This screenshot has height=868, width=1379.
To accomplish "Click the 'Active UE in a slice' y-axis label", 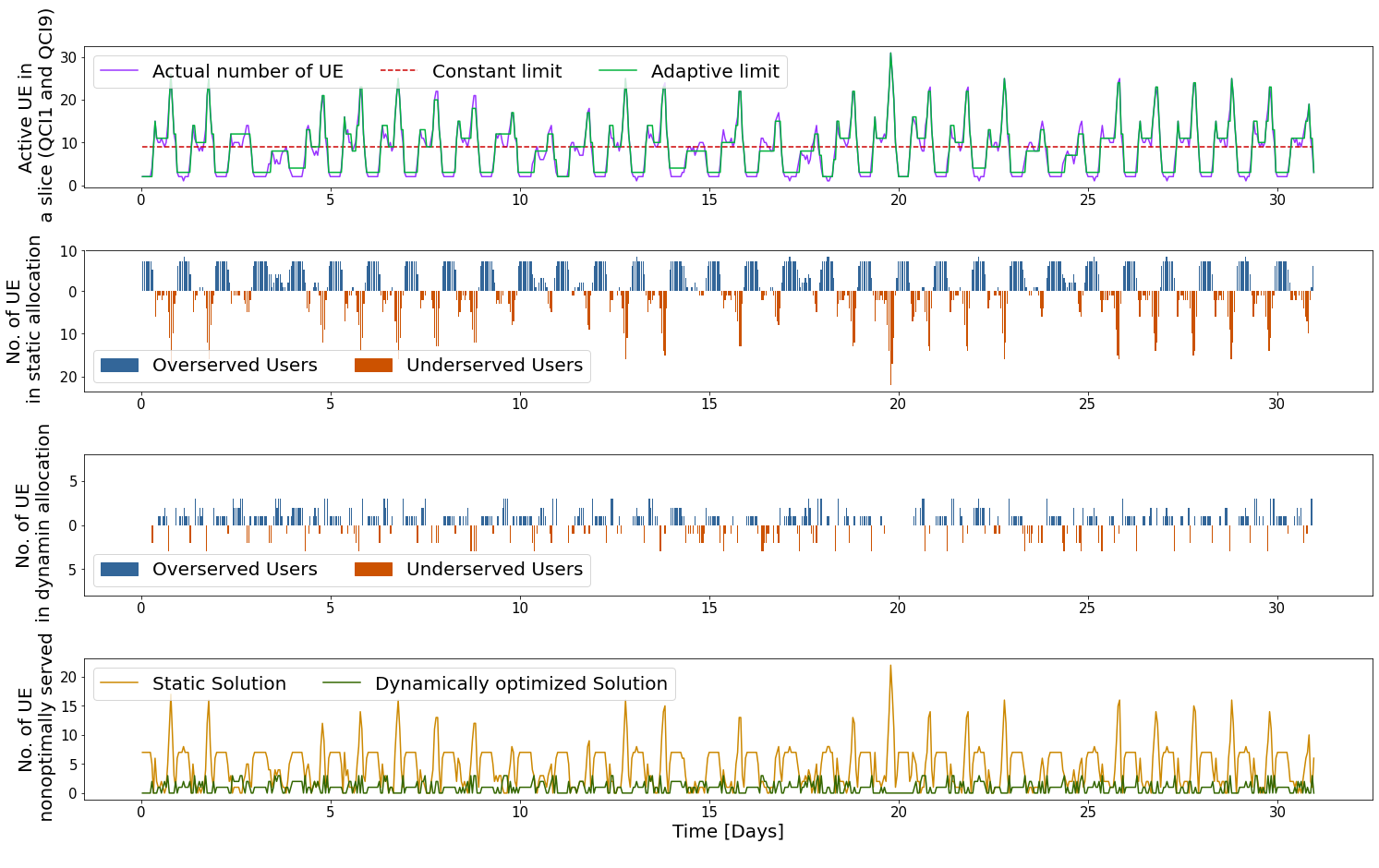I will coord(36,115).
